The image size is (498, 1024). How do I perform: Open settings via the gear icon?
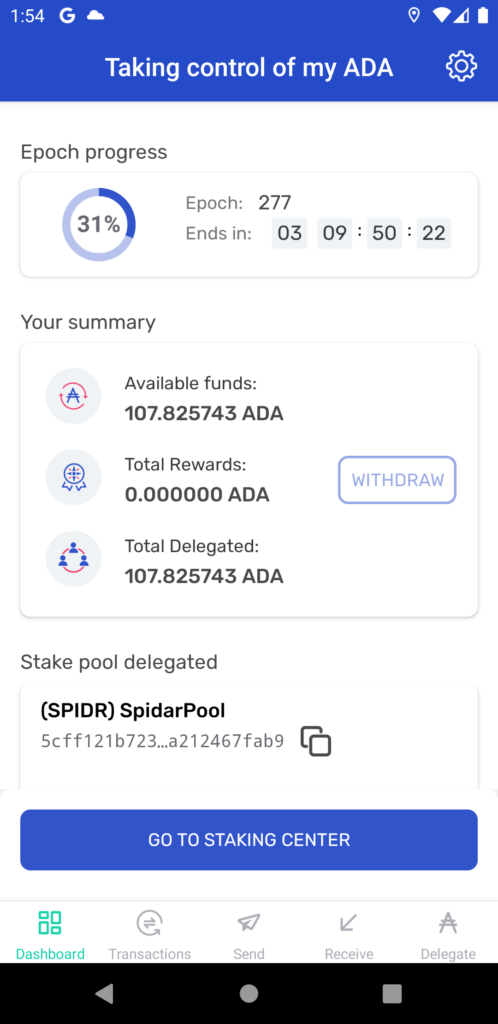461,67
